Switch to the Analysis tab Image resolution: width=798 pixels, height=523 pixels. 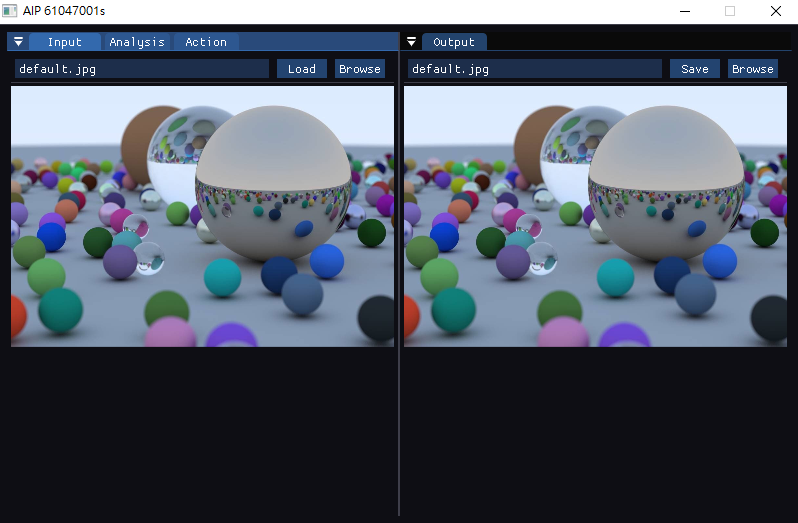click(x=137, y=42)
